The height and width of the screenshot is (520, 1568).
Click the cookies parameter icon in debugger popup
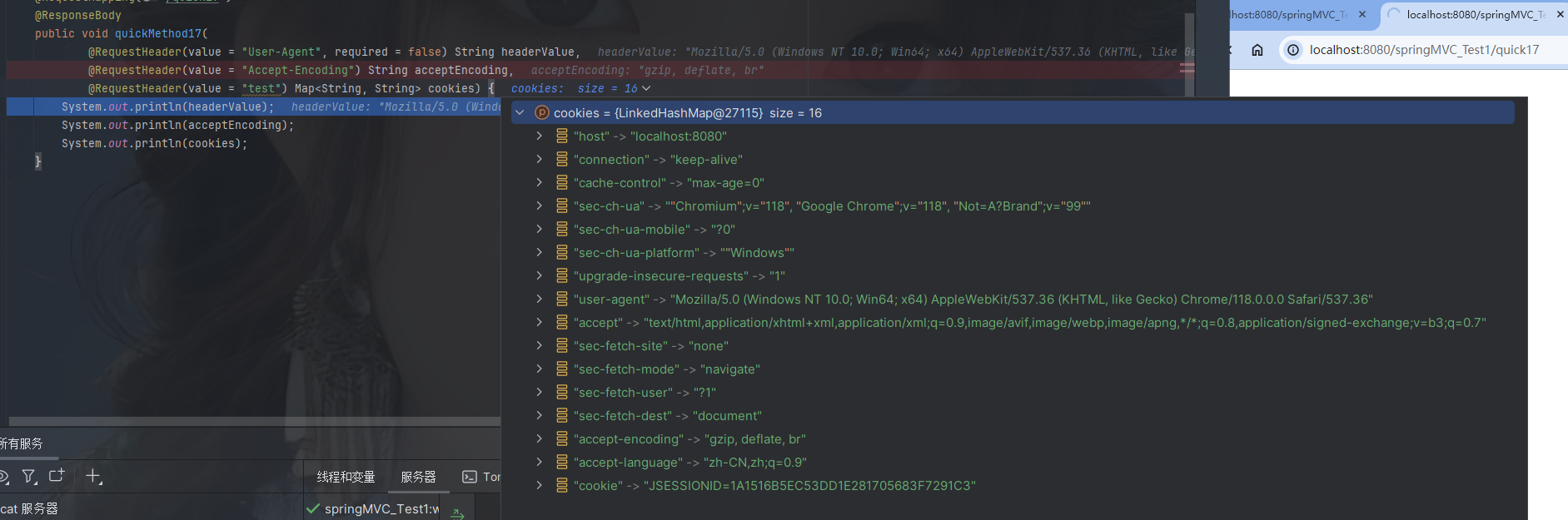coord(541,113)
